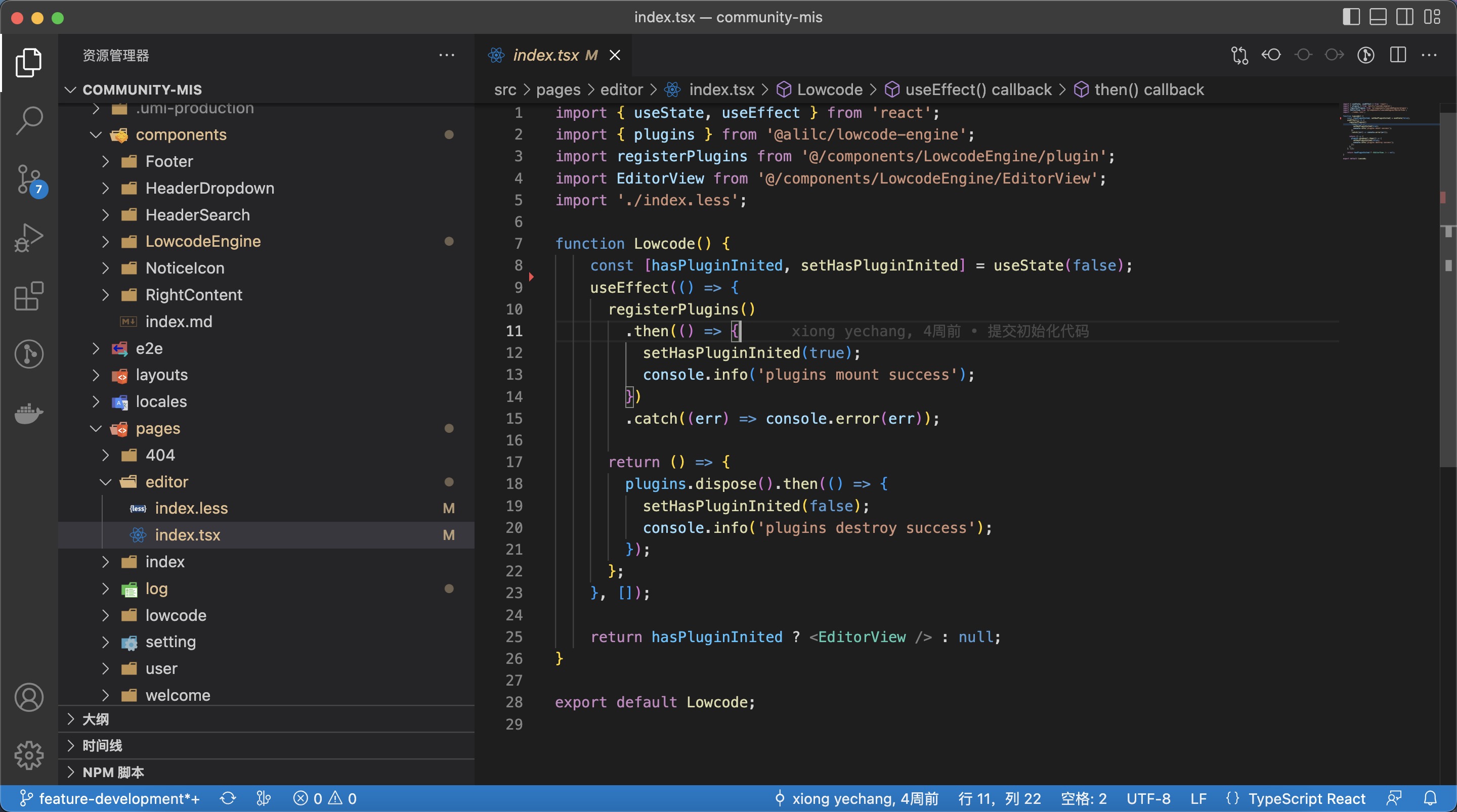The image size is (1457, 812).
Task: Open the Explorer view in activity bar
Action: pyautogui.click(x=29, y=62)
